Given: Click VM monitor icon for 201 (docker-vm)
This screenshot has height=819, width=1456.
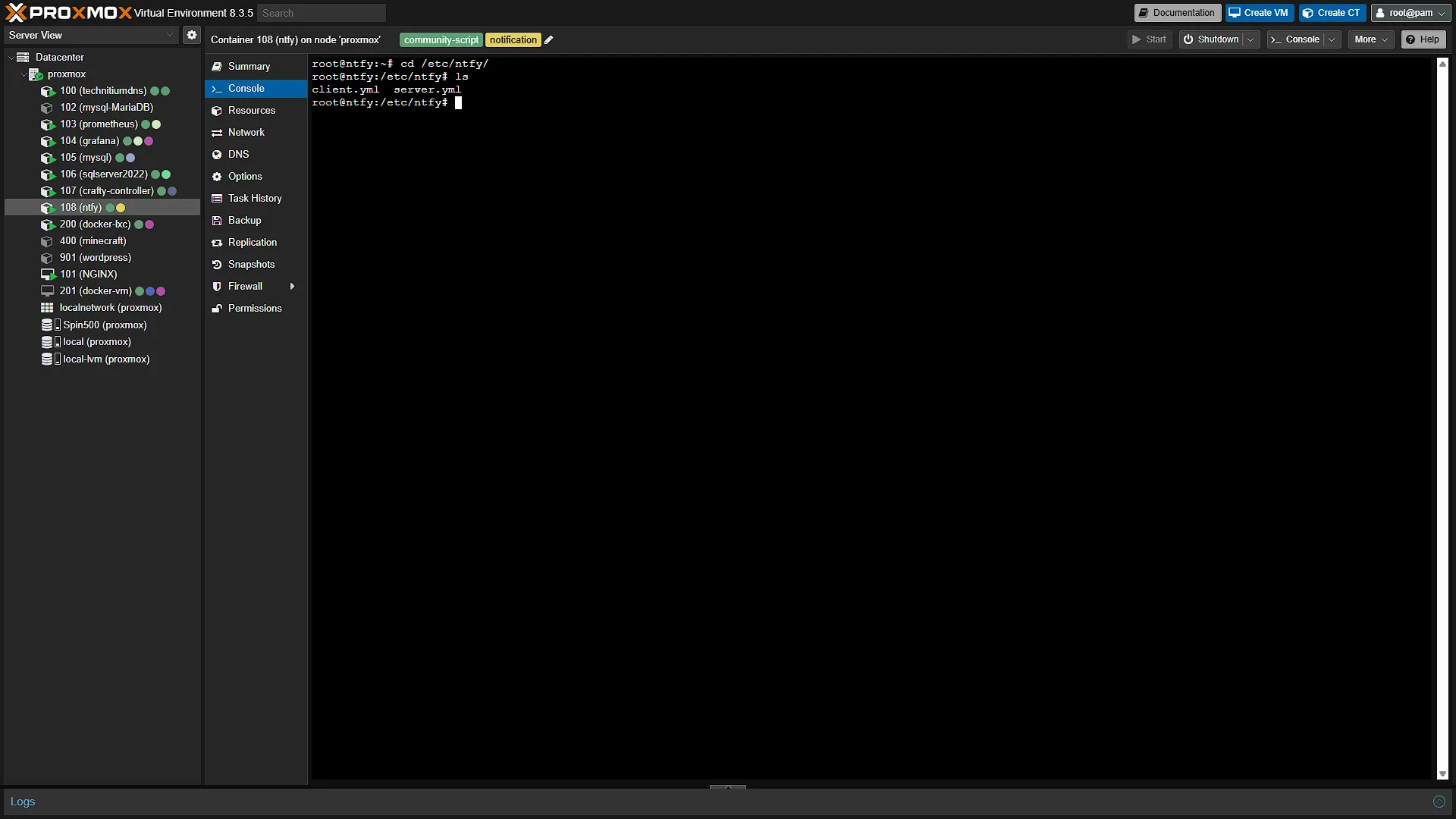Looking at the screenshot, I should pos(47,291).
